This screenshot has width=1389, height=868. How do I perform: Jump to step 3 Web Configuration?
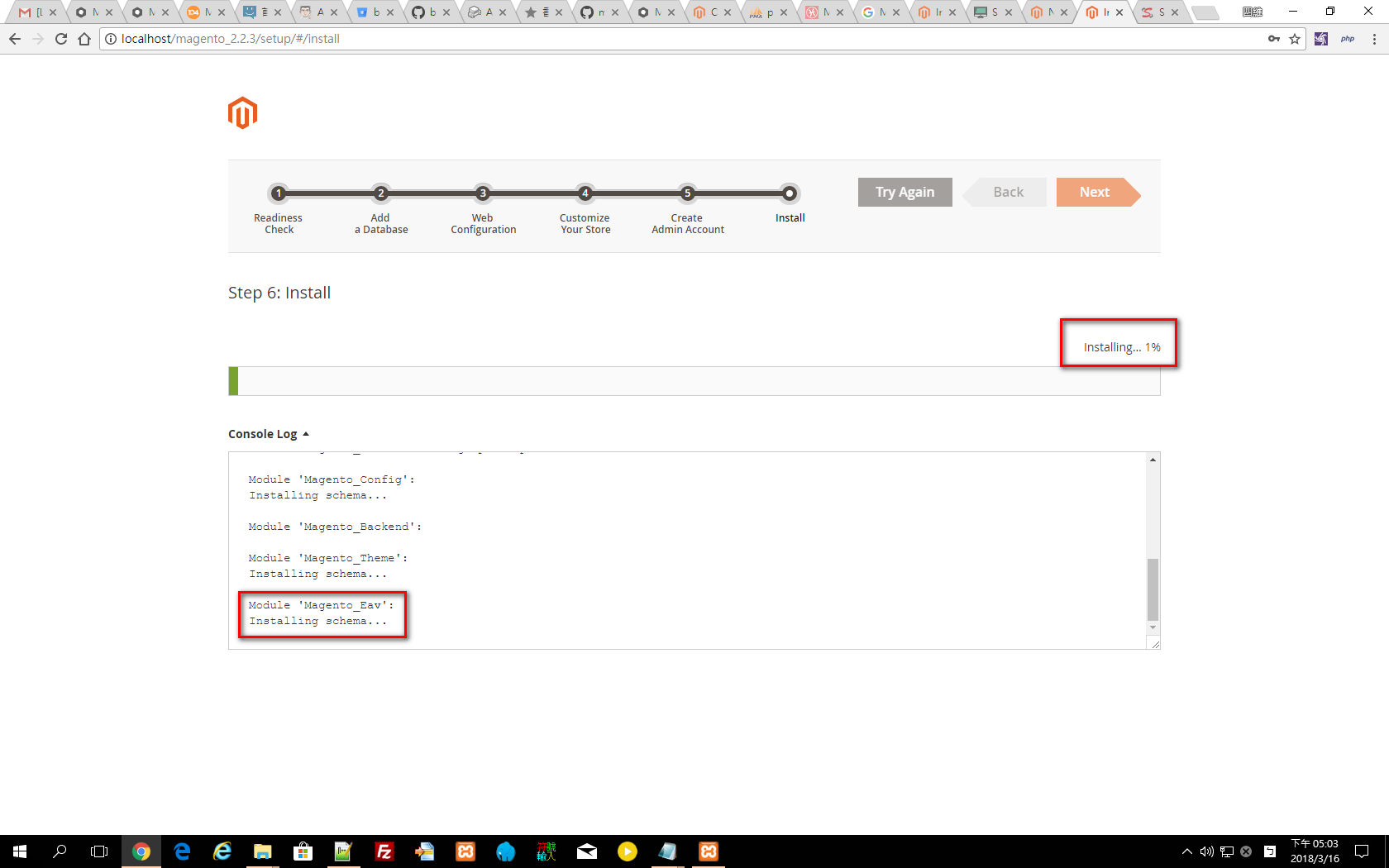[483, 193]
